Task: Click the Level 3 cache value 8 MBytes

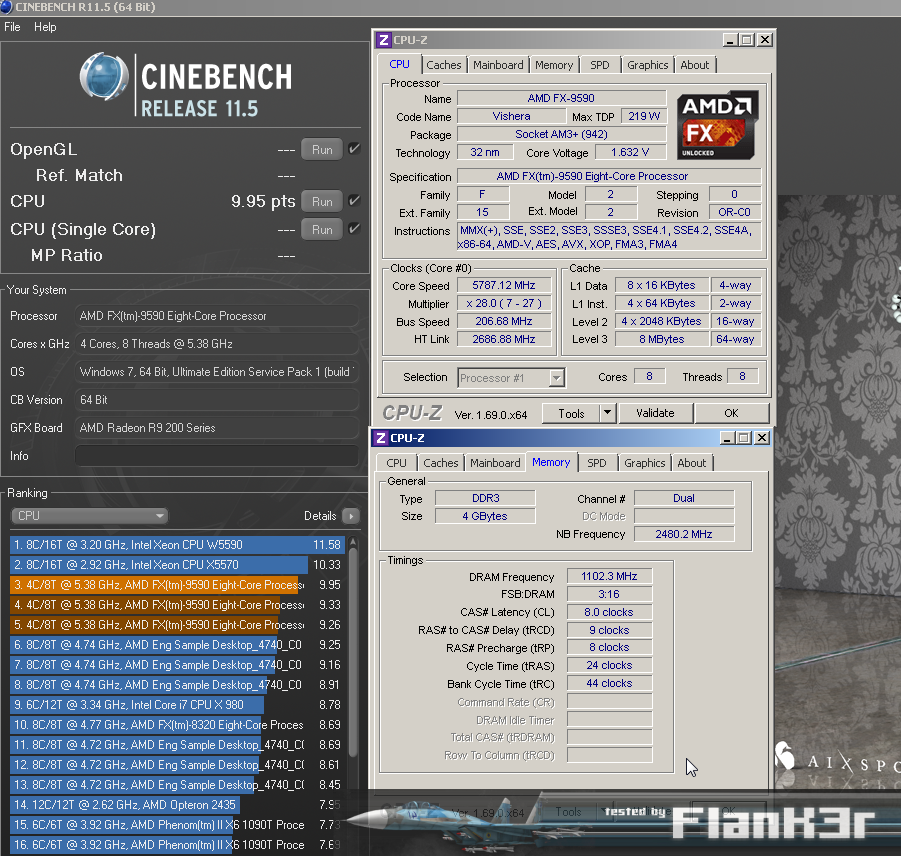Action: 661,340
